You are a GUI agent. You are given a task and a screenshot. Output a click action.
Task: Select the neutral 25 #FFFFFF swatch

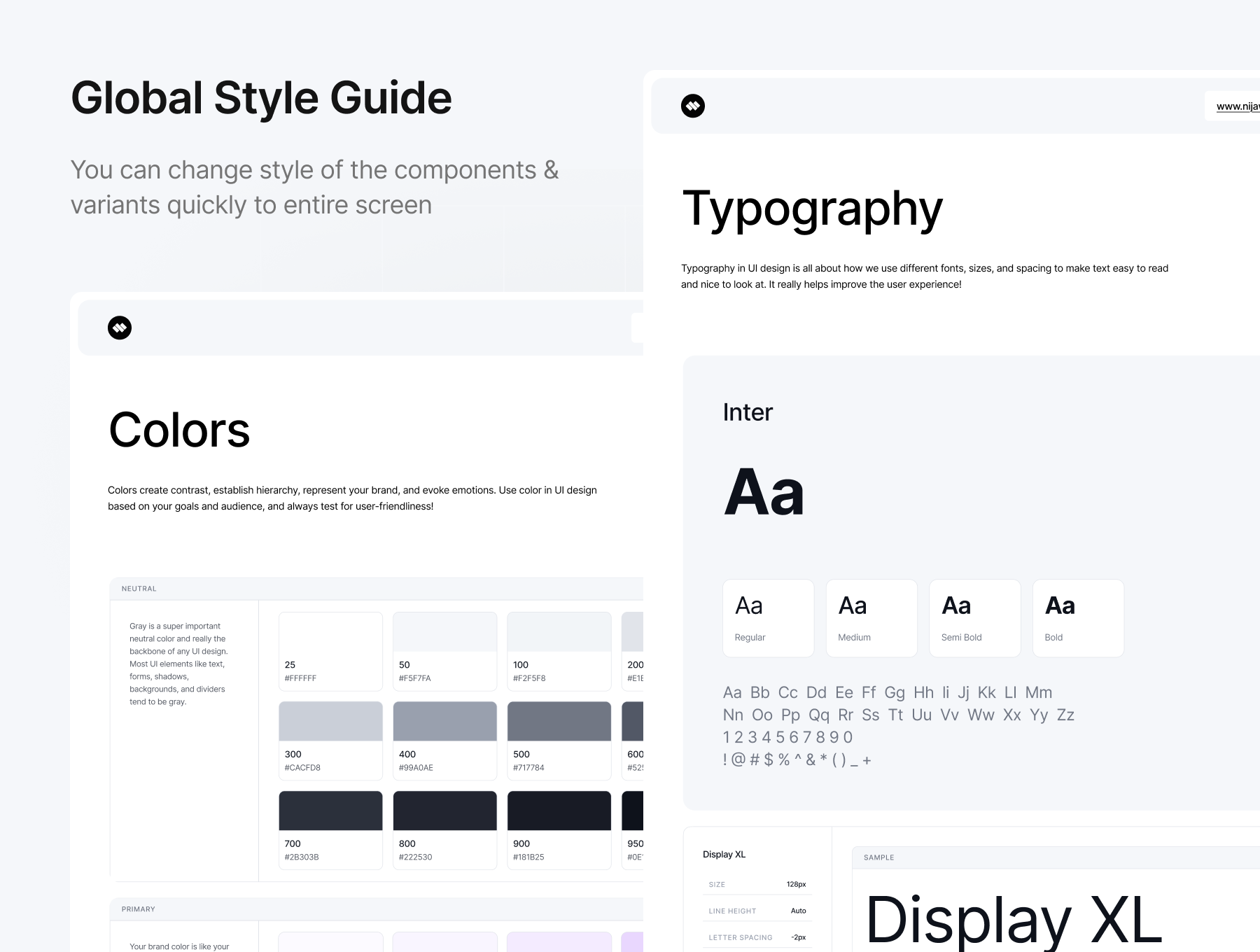[x=330, y=651]
